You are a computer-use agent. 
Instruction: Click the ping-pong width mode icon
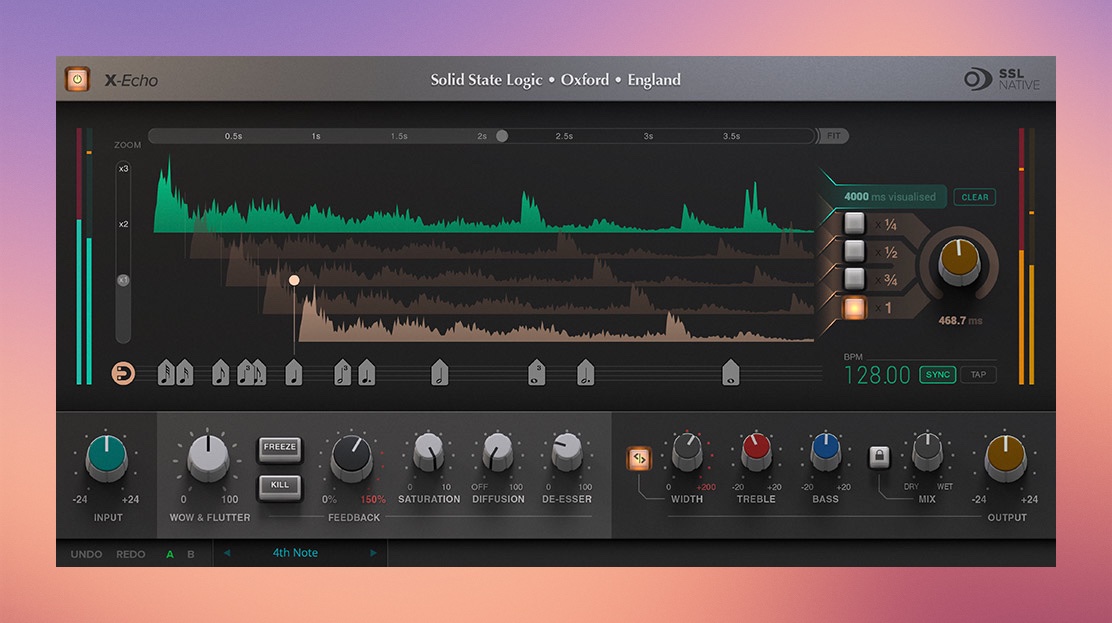(x=639, y=458)
